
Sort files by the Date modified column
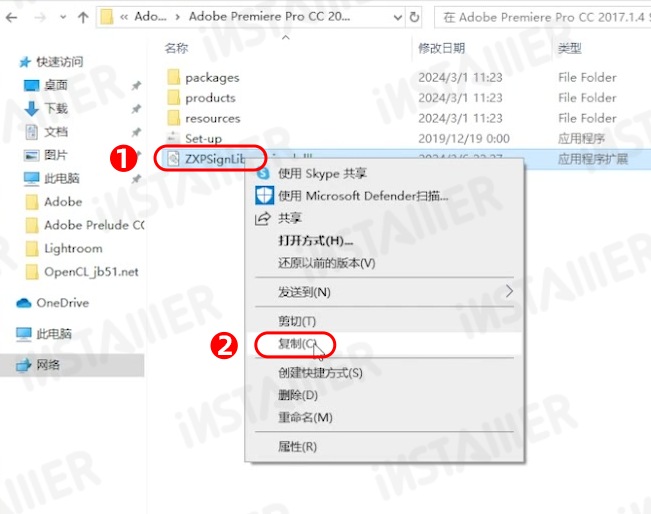[x=441, y=48]
